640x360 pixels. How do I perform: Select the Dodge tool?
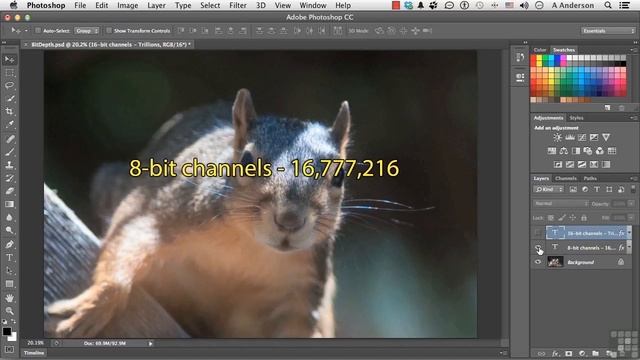tap(9, 230)
